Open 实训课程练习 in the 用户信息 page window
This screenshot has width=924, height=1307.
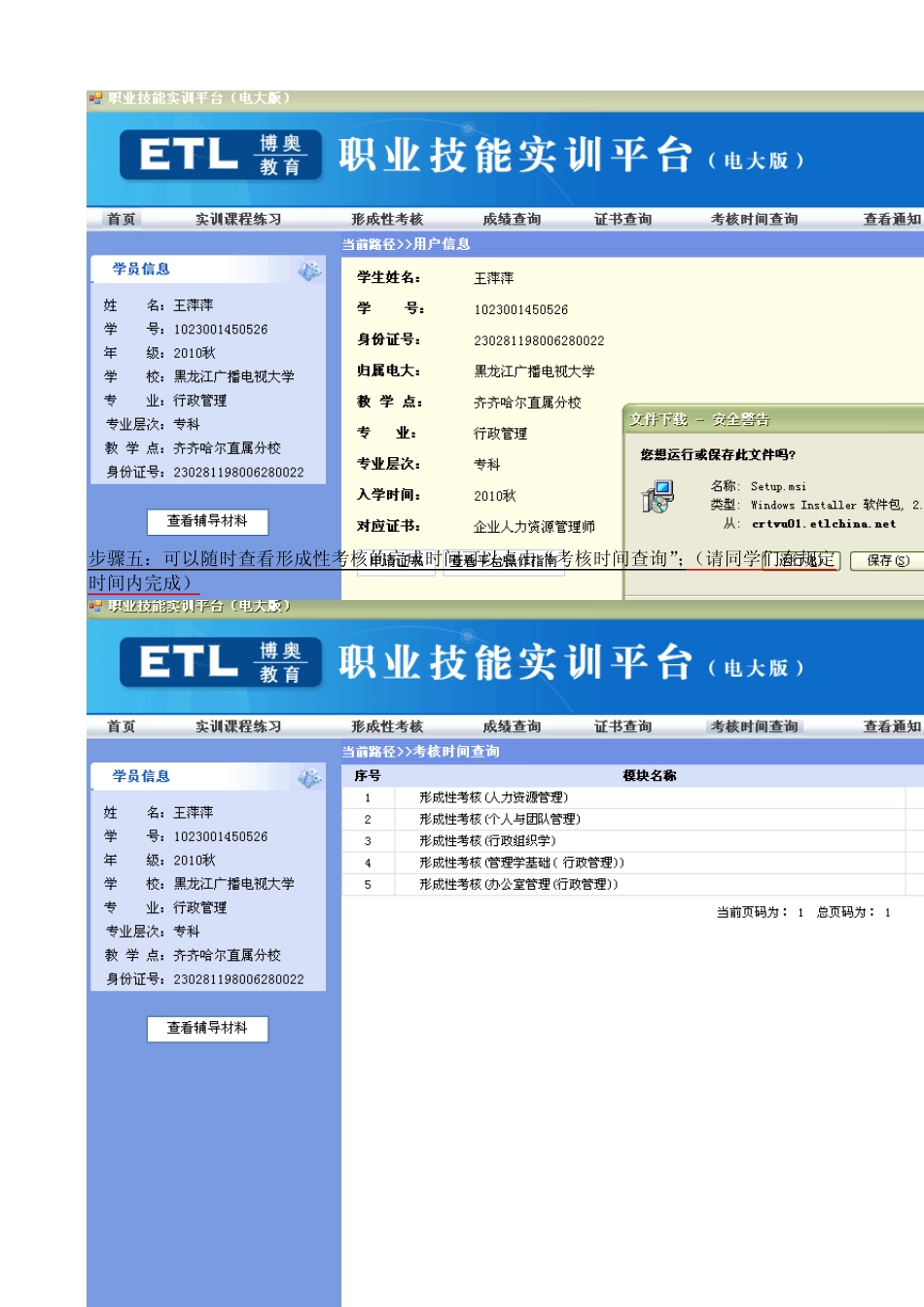click(238, 219)
